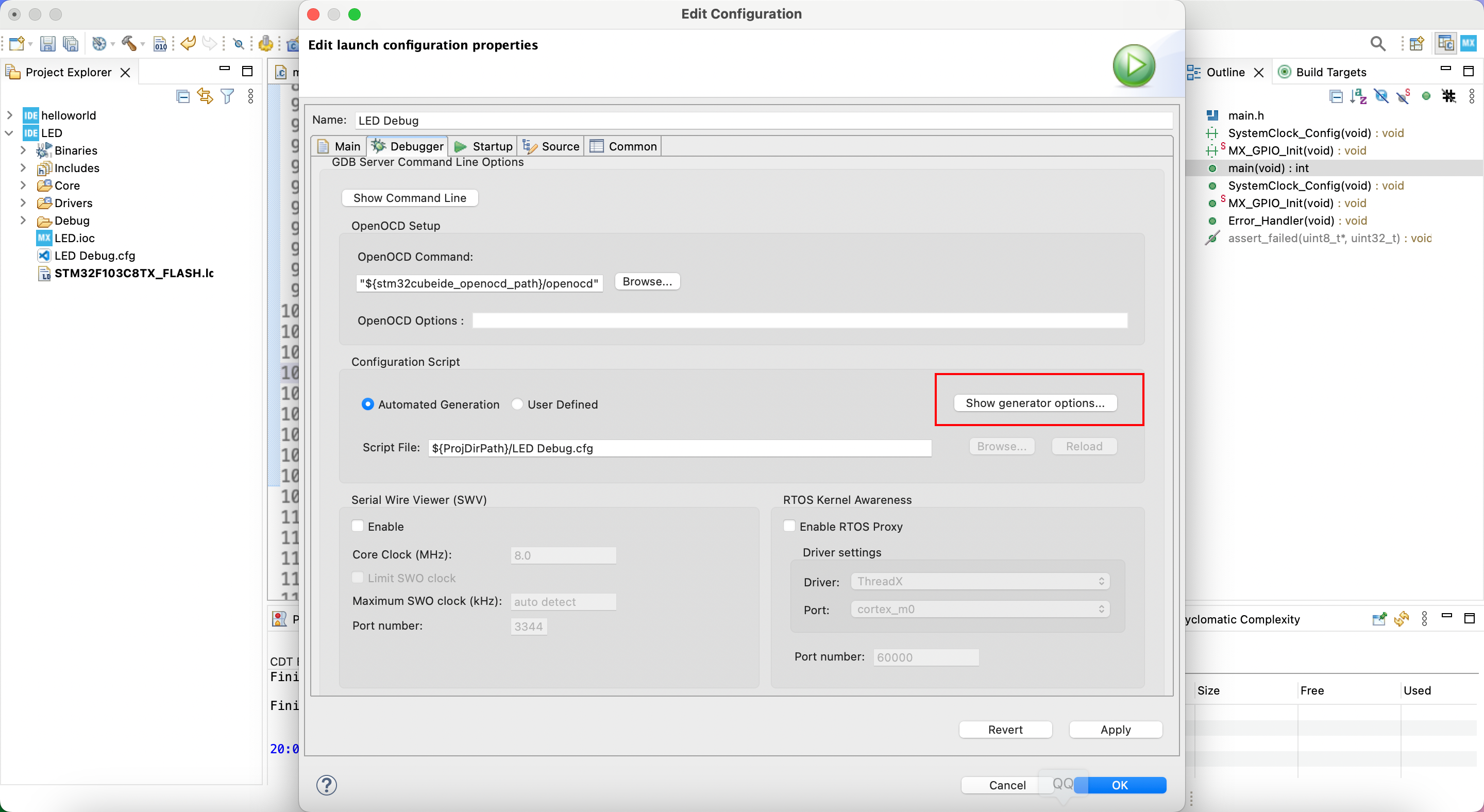
Task: Click the skip breakpoints toolbar icon
Action: (x=239, y=43)
